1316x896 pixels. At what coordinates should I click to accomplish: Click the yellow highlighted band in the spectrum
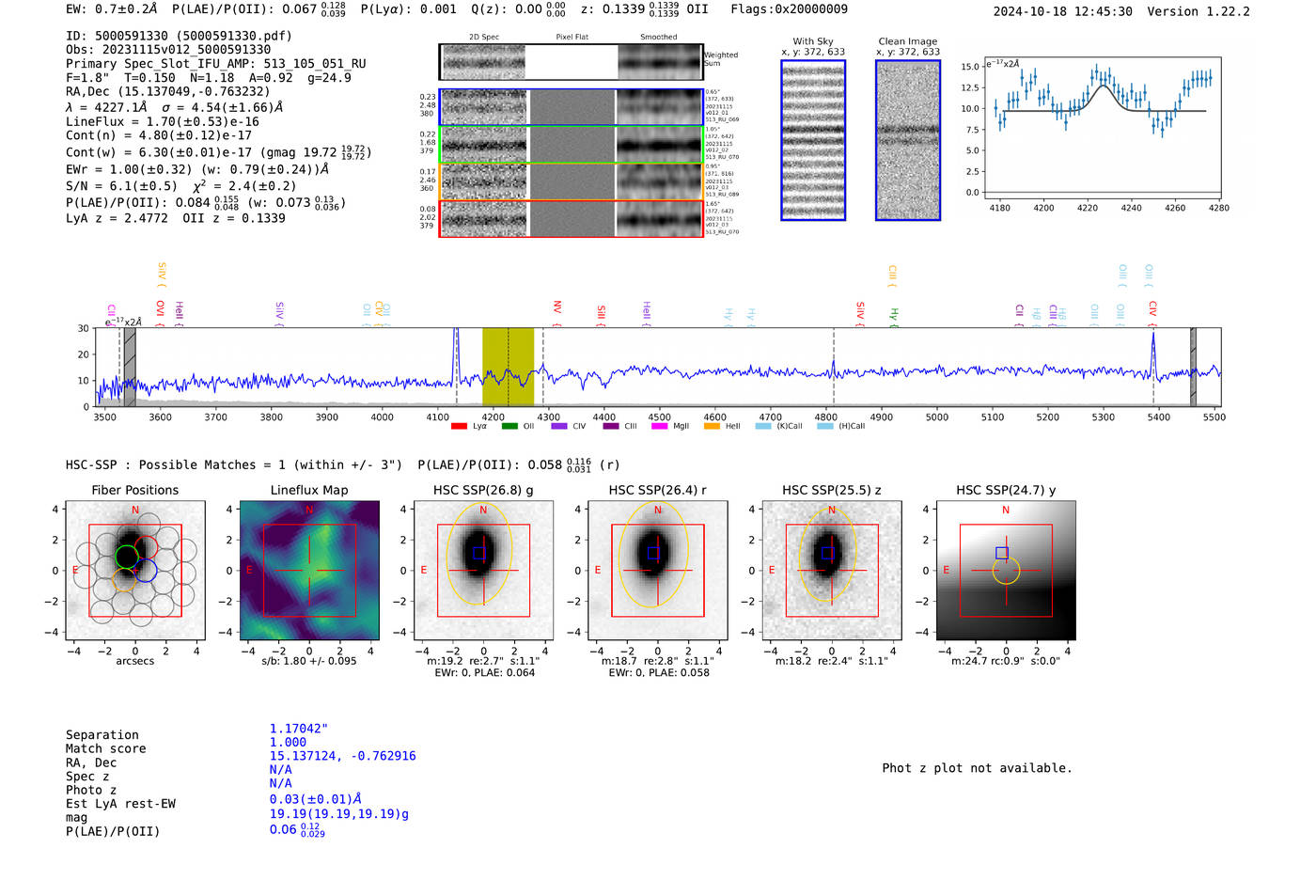(509, 367)
